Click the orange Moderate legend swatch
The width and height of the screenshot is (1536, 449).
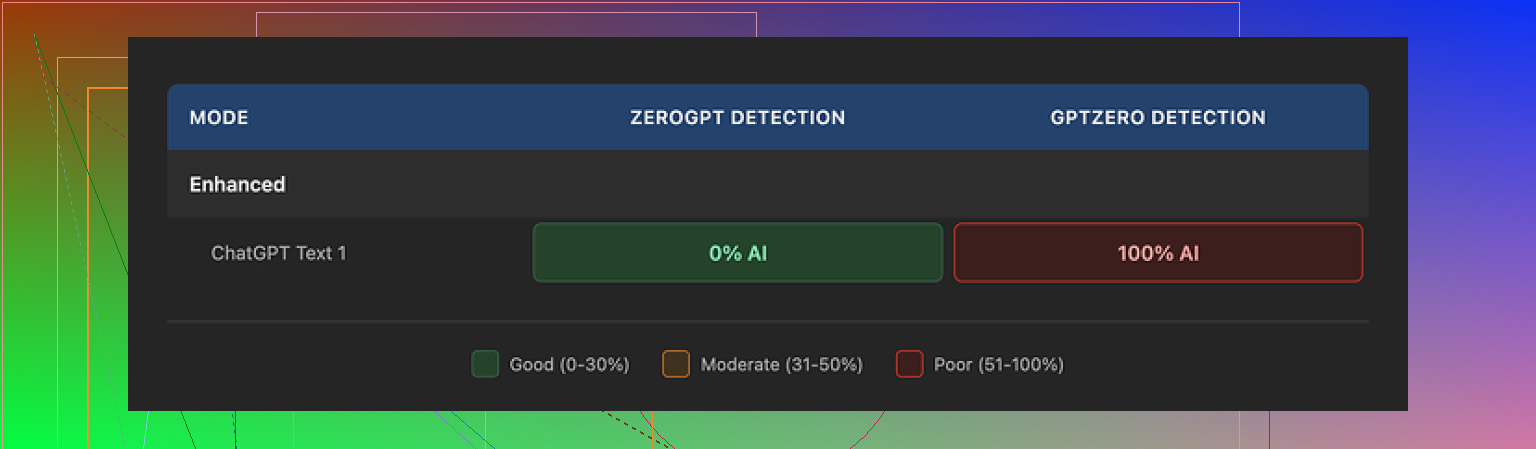676,364
